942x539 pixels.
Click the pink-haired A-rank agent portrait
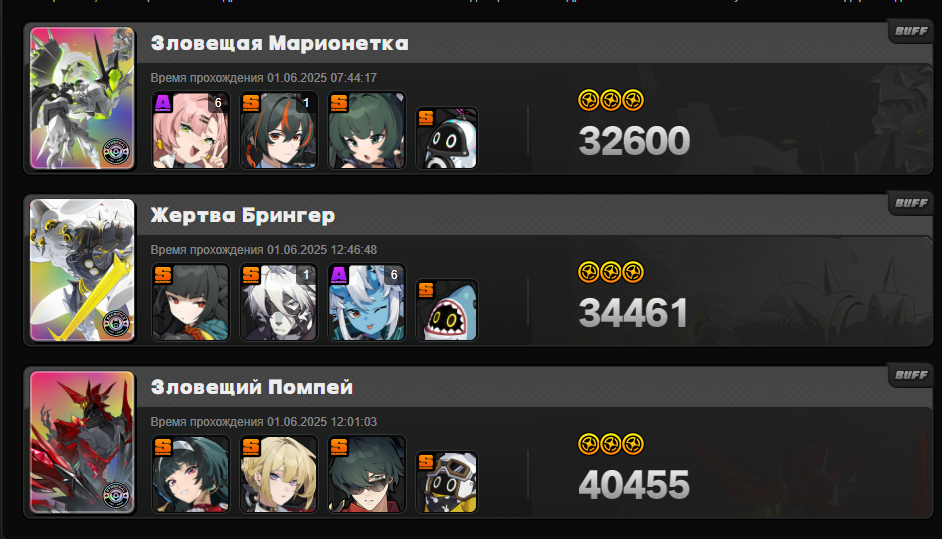pyautogui.click(x=190, y=130)
